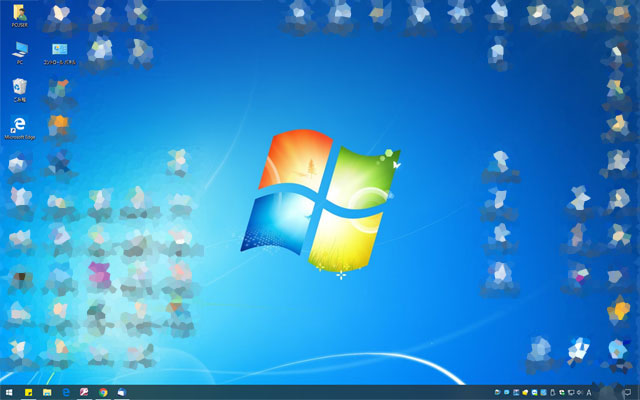Open Google Chrome from the taskbar

pyautogui.click(x=103, y=392)
